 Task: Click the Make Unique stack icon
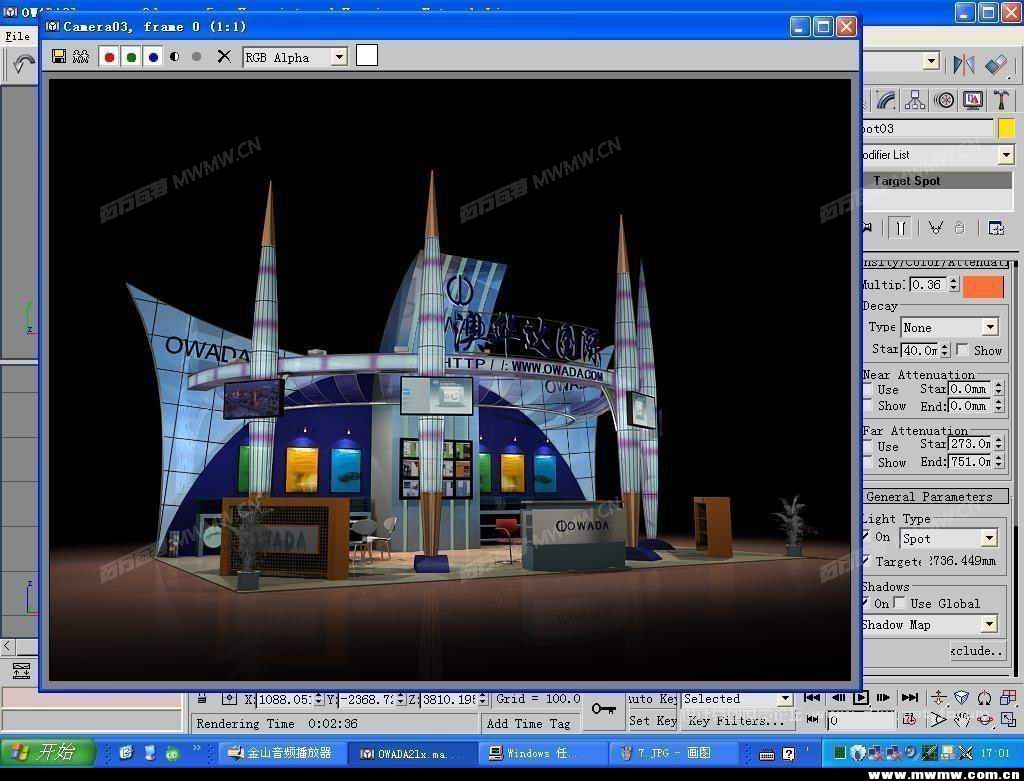point(936,228)
